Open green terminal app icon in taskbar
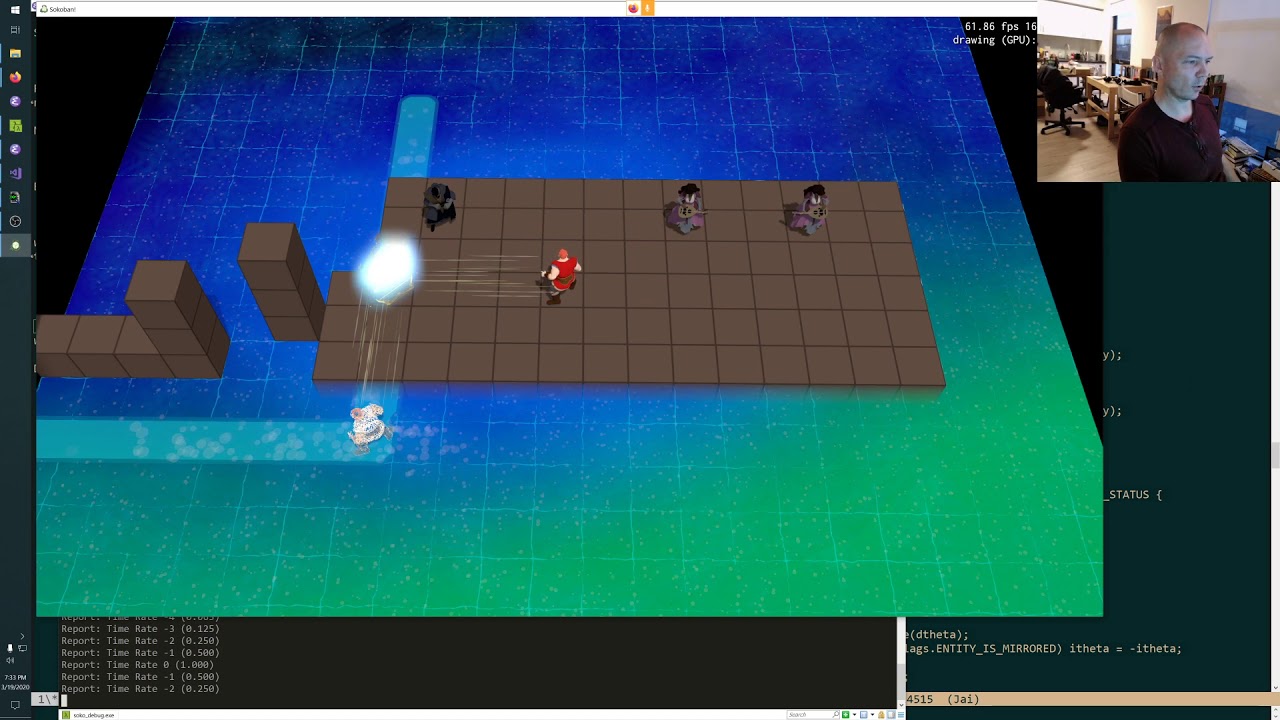1280x720 pixels. pyautogui.click(x=15, y=125)
